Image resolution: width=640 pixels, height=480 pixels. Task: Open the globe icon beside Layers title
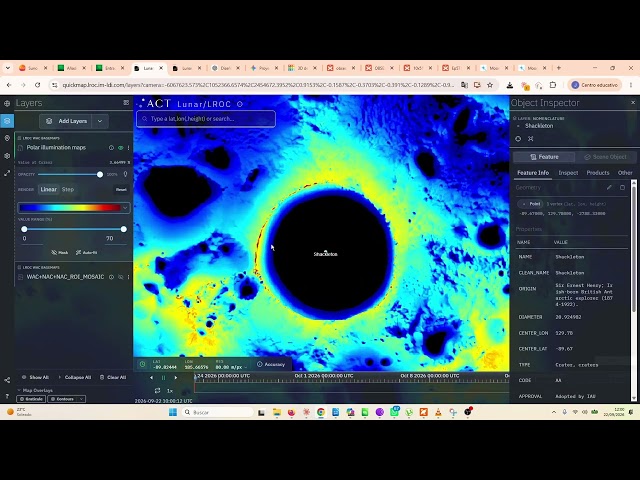(x=7, y=103)
